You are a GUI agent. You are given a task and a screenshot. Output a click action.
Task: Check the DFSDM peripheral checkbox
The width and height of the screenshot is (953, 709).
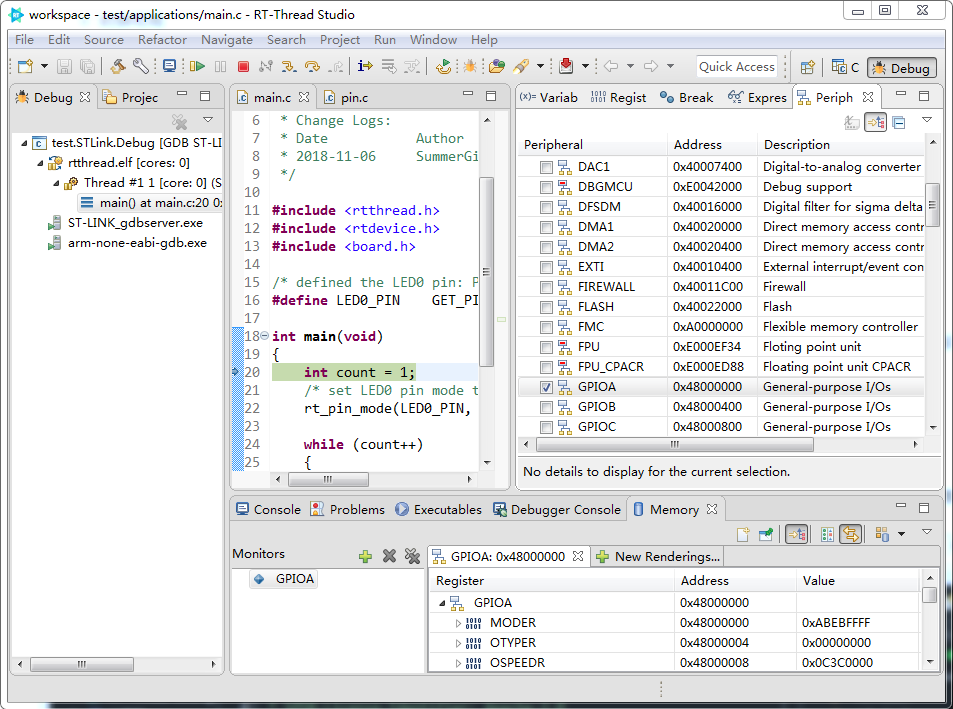[546, 207]
